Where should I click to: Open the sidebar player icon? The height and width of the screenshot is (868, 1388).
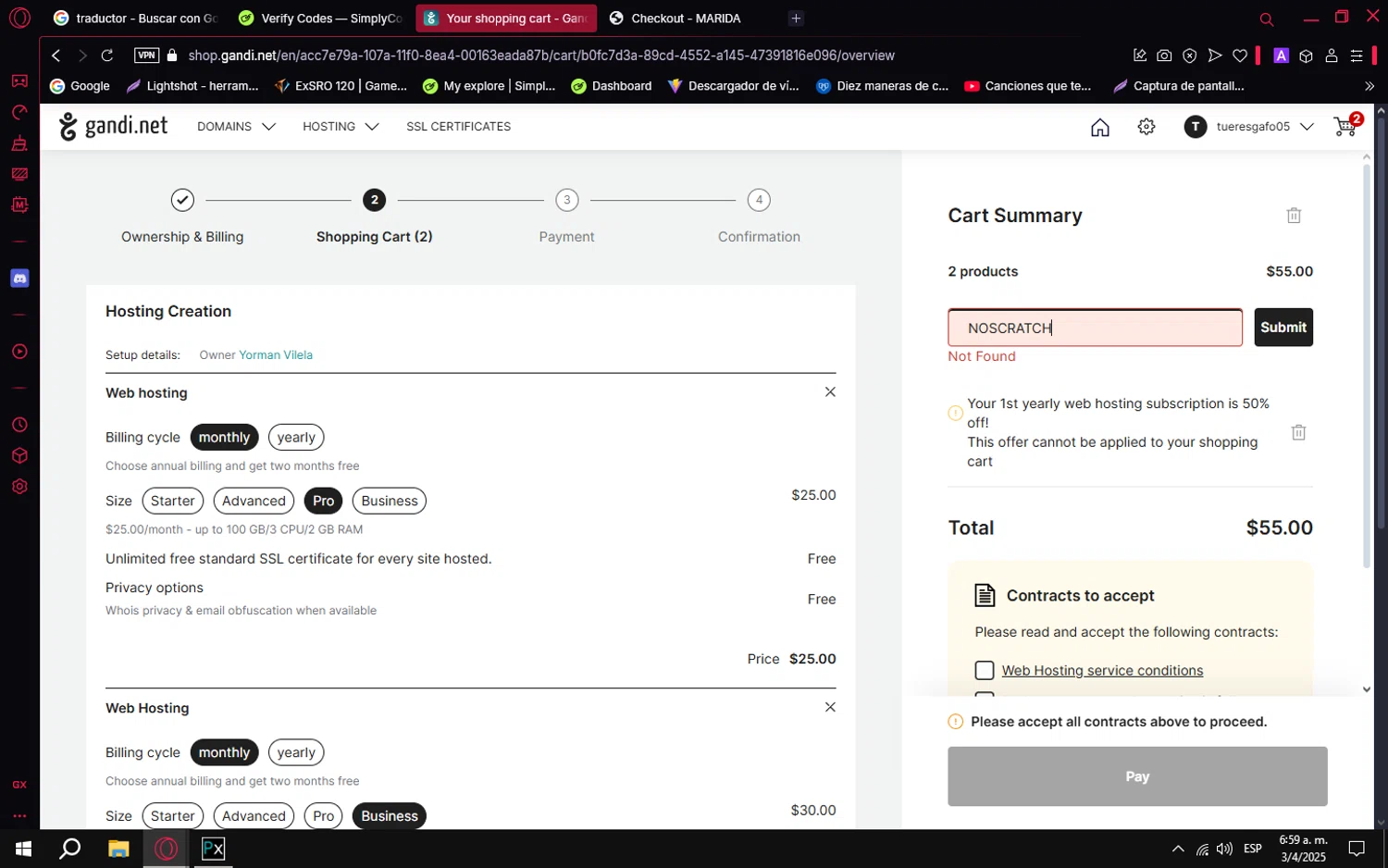click(19, 352)
